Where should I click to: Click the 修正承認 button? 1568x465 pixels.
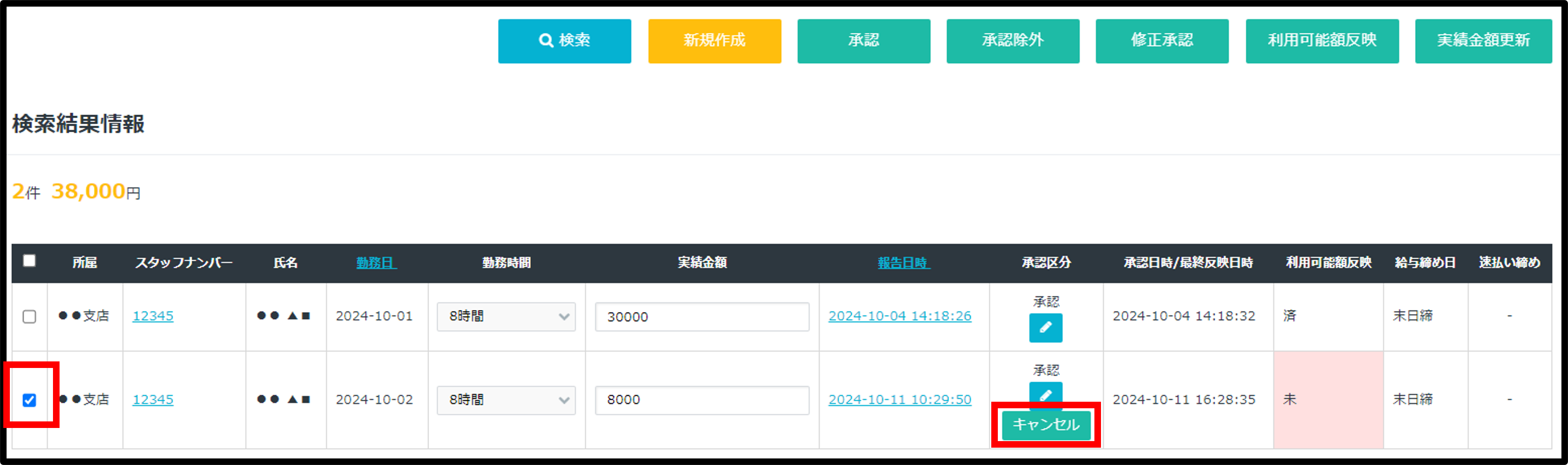[x=1161, y=41]
